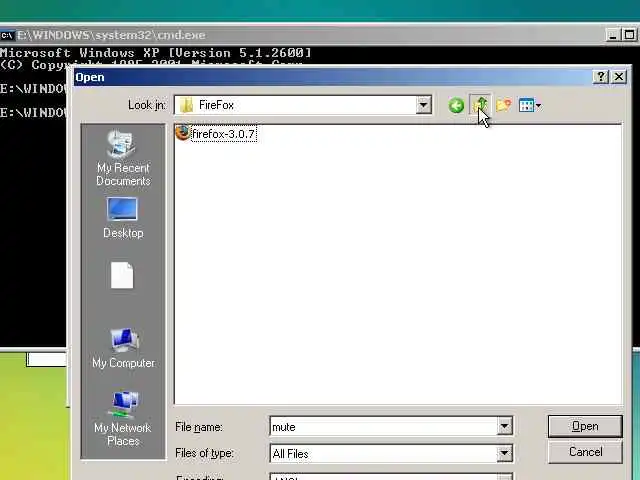This screenshot has height=480, width=640.
Task: Select the firefox-3.0.7 file icon
Action: 182,133
